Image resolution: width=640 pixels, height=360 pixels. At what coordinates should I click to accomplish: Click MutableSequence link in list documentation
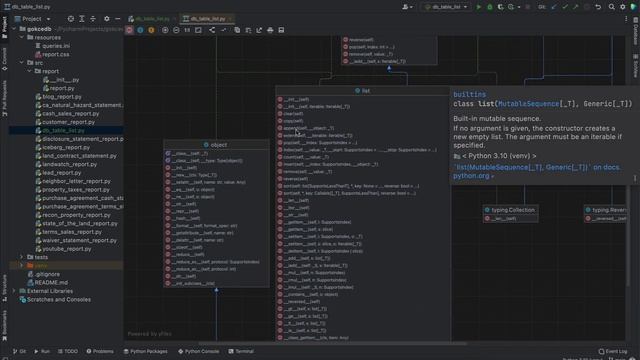tap(529, 104)
